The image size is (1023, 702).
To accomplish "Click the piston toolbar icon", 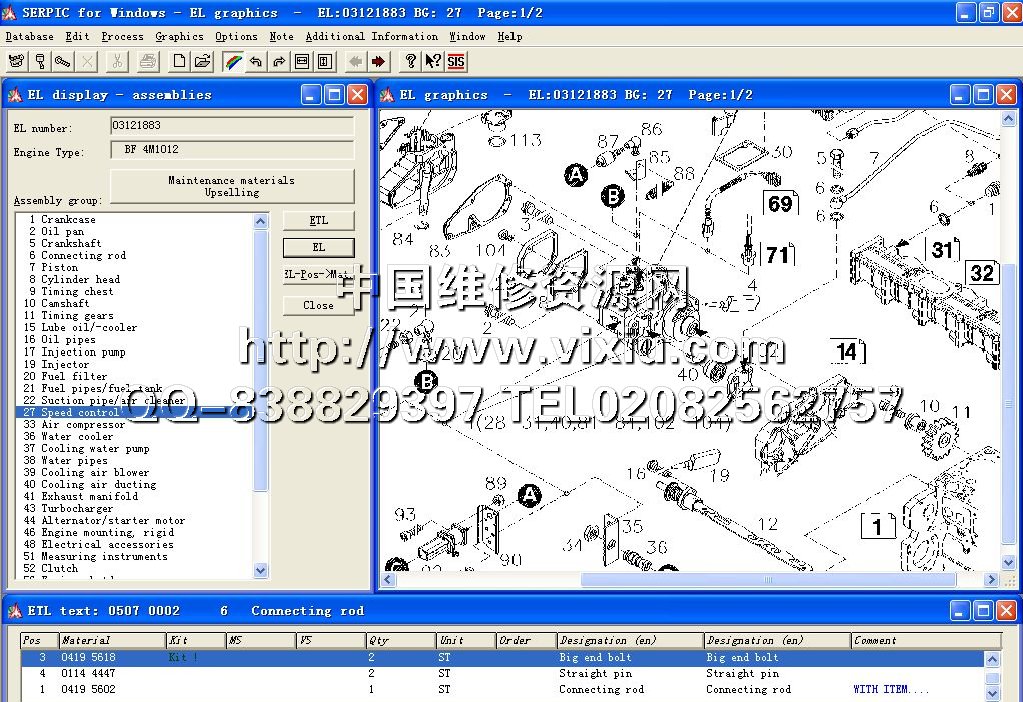I will coord(40,61).
